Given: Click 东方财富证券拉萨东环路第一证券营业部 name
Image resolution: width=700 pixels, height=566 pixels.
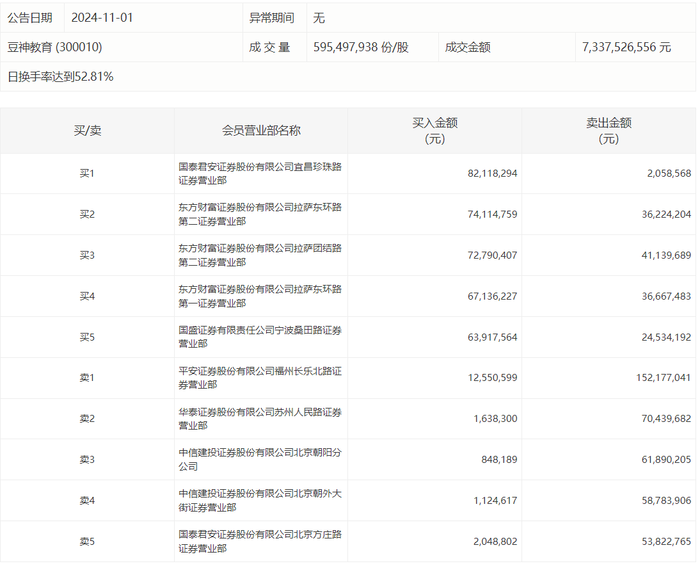Looking at the screenshot, I should pyautogui.click(x=260, y=297).
